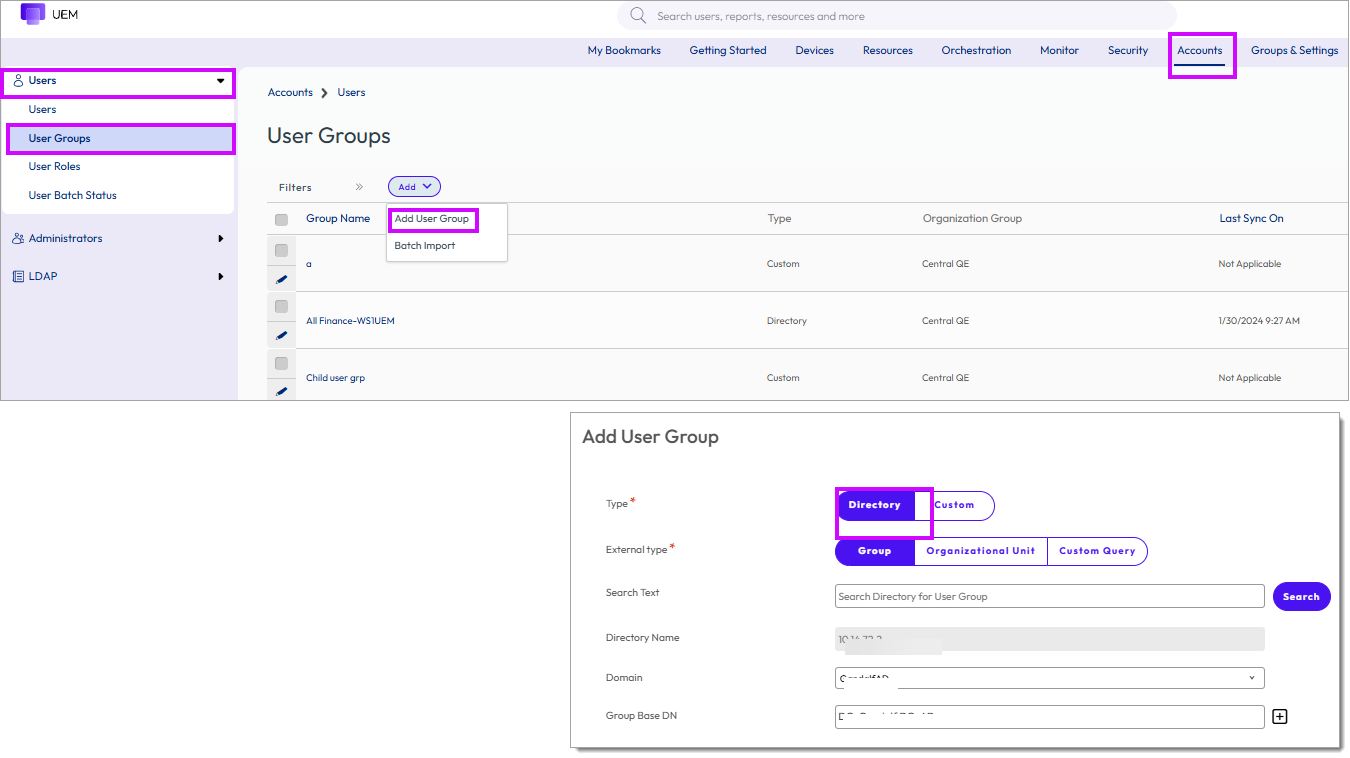Select Directory as user group type

tap(875, 505)
